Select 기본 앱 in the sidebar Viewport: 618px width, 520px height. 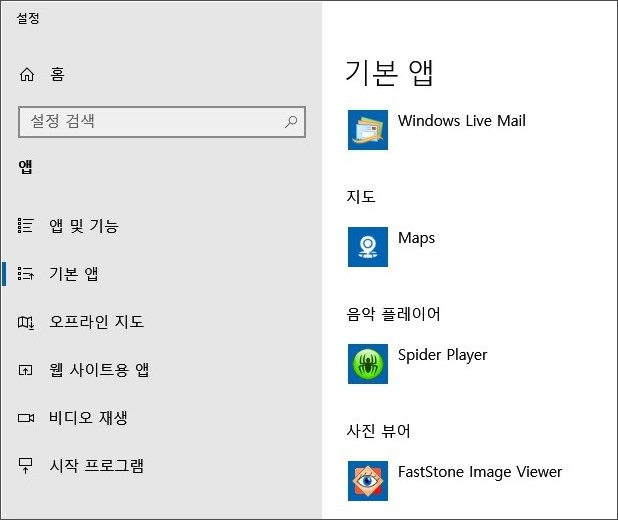click(x=74, y=273)
